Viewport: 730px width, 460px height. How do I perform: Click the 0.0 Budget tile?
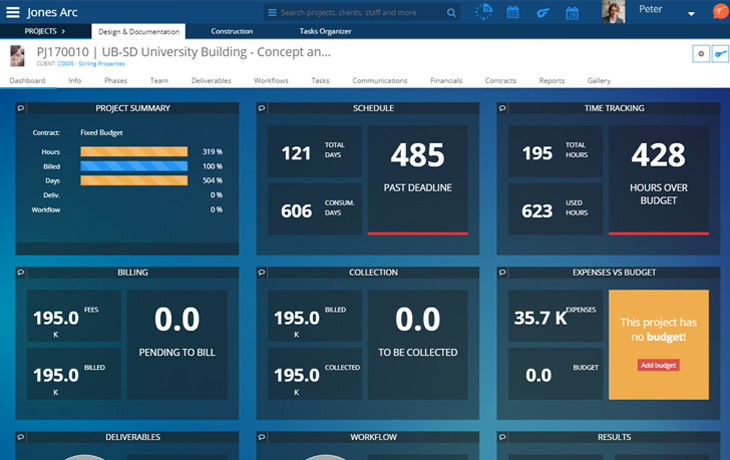pyautogui.click(x=555, y=373)
